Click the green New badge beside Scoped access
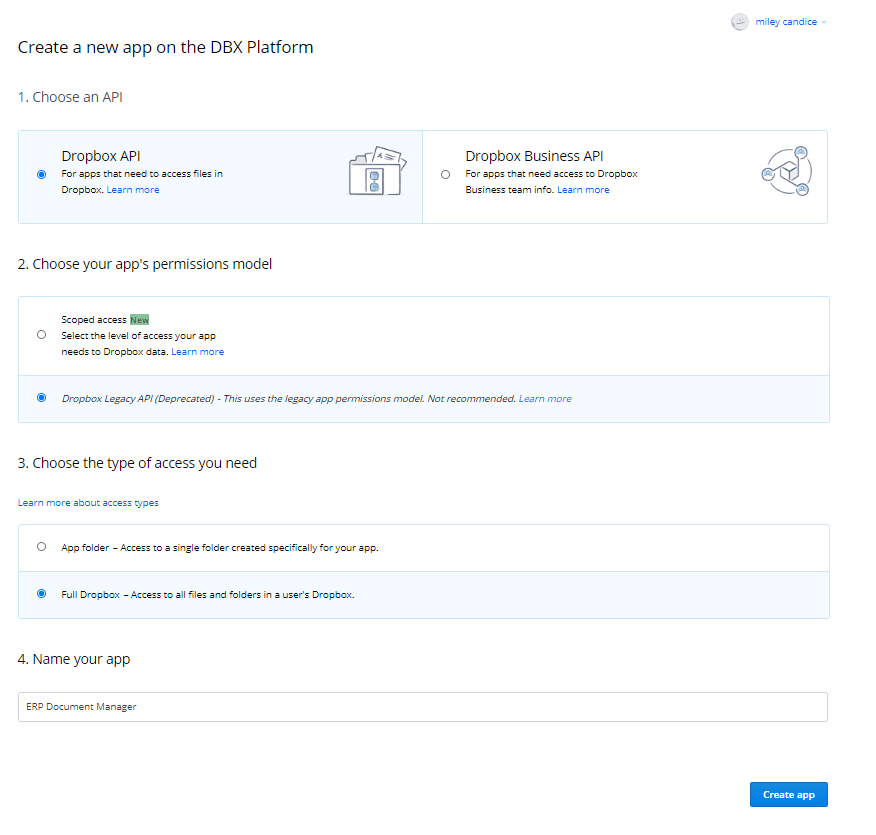The height and width of the screenshot is (835, 876). click(x=140, y=320)
